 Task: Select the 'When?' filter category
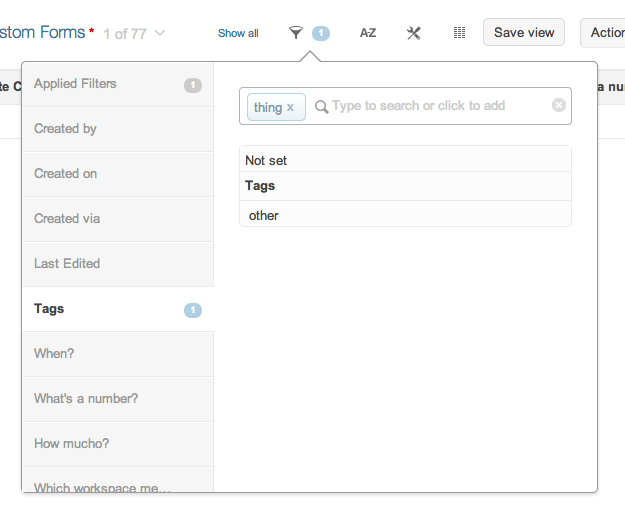coord(118,354)
